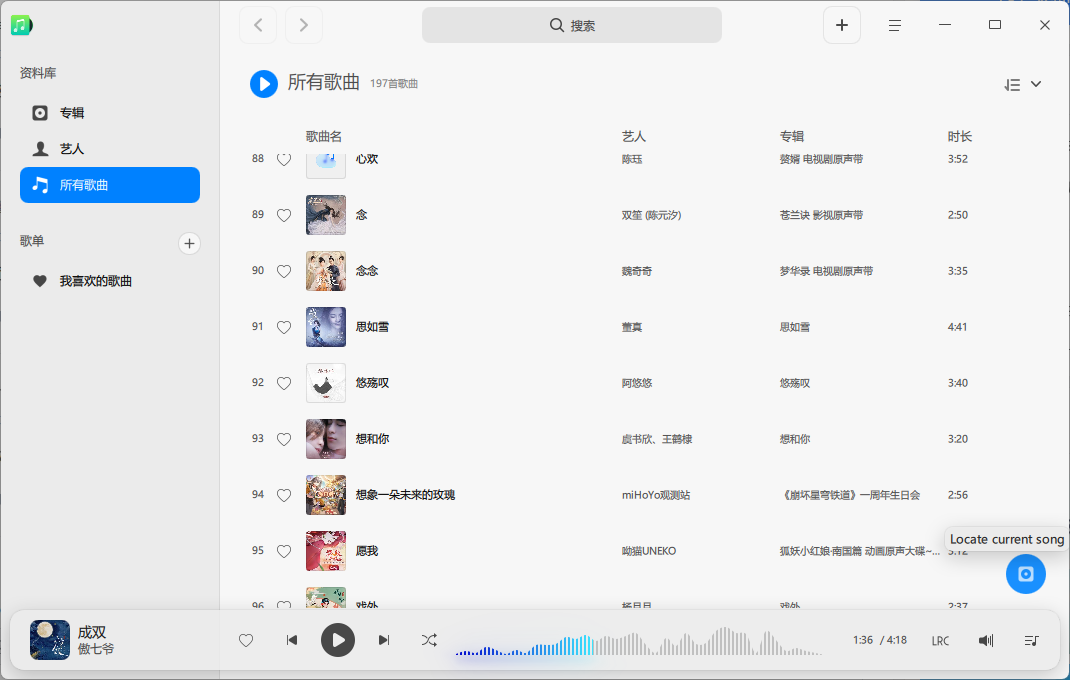Sort by 艺人 column header

[x=633, y=137]
